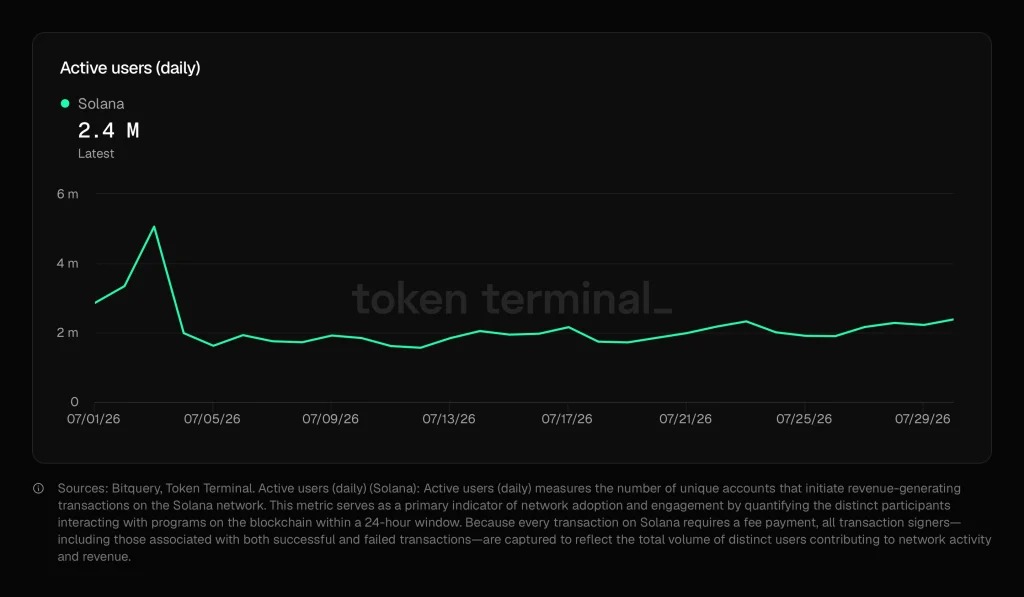The height and width of the screenshot is (597, 1024).
Task: Click the 07/05/26 x-axis date
Action: (212, 419)
